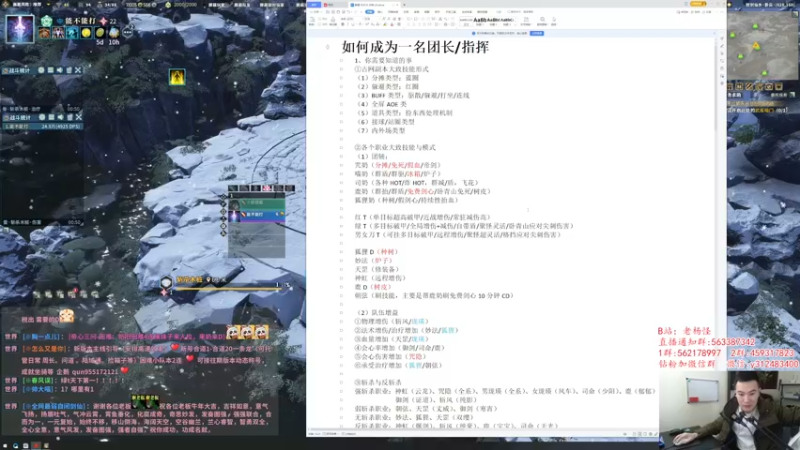Close the lower 战斗统计 panel
Screen dimensions: 800x450
79,117
